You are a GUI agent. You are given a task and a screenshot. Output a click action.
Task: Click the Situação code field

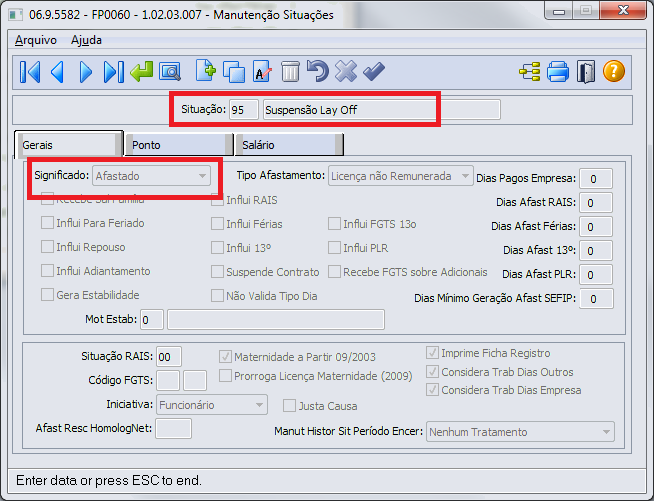(x=244, y=110)
